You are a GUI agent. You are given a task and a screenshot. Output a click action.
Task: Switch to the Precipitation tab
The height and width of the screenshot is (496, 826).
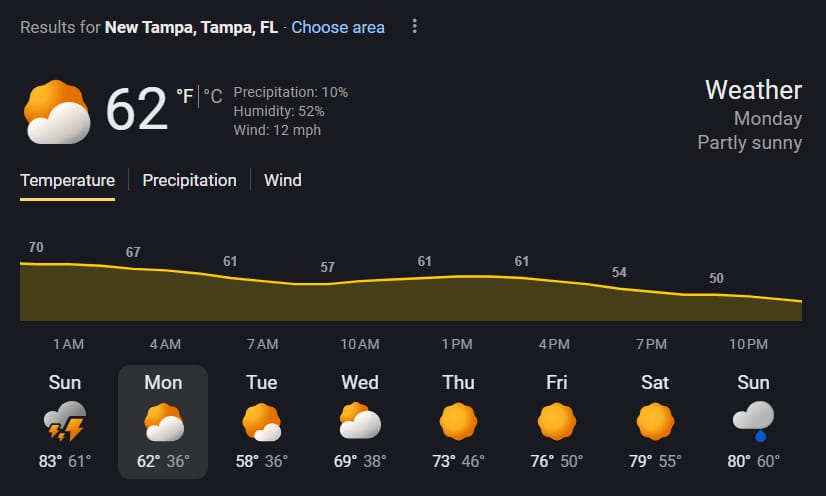coord(189,181)
